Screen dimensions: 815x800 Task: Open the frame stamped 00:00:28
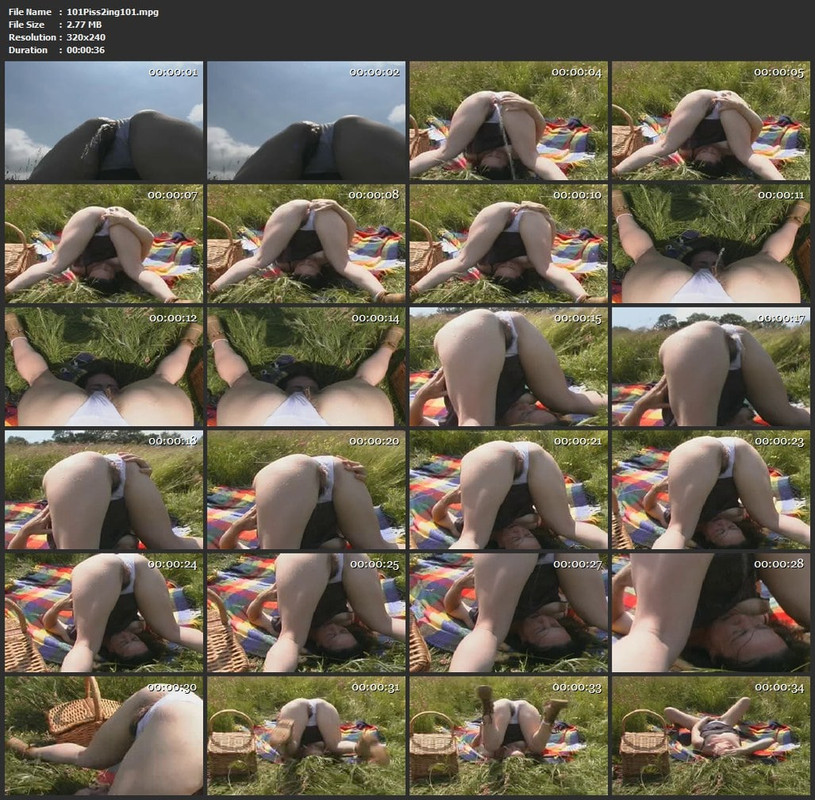(711, 613)
